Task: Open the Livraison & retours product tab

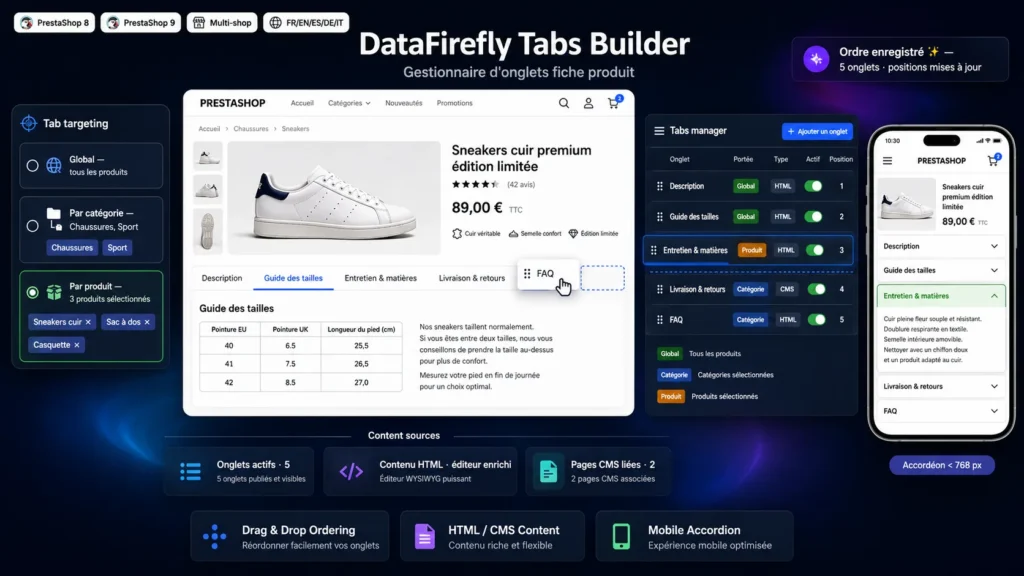Action: click(x=472, y=278)
